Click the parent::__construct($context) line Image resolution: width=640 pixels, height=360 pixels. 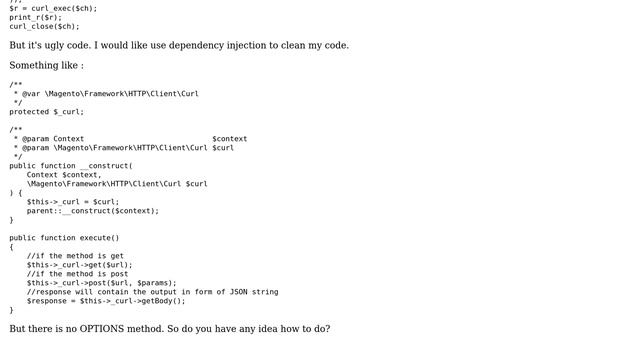(x=93, y=211)
